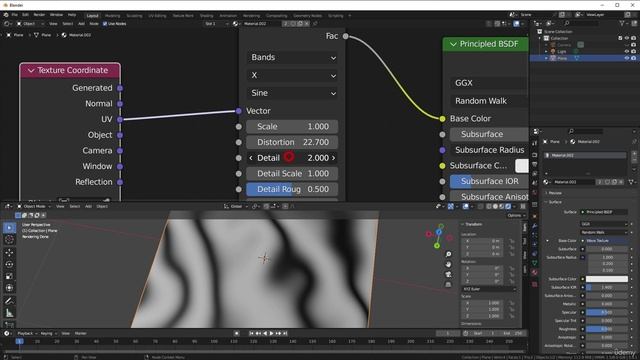The width and height of the screenshot is (640, 360).
Task: Toggle Collection visibility eye in outliner
Action: (x=627, y=38)
